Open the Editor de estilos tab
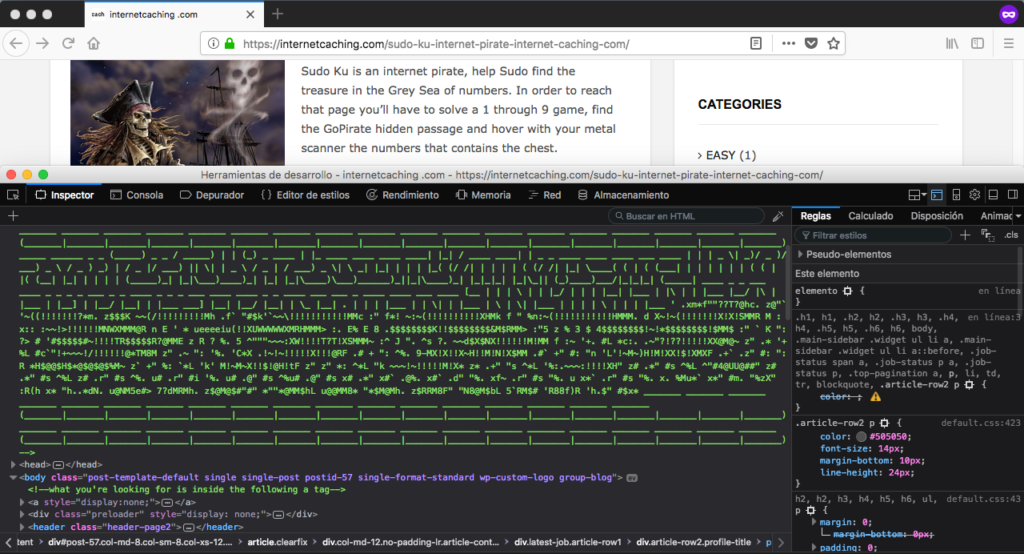This screenshot has width=1024, height=554. point(305,195)
